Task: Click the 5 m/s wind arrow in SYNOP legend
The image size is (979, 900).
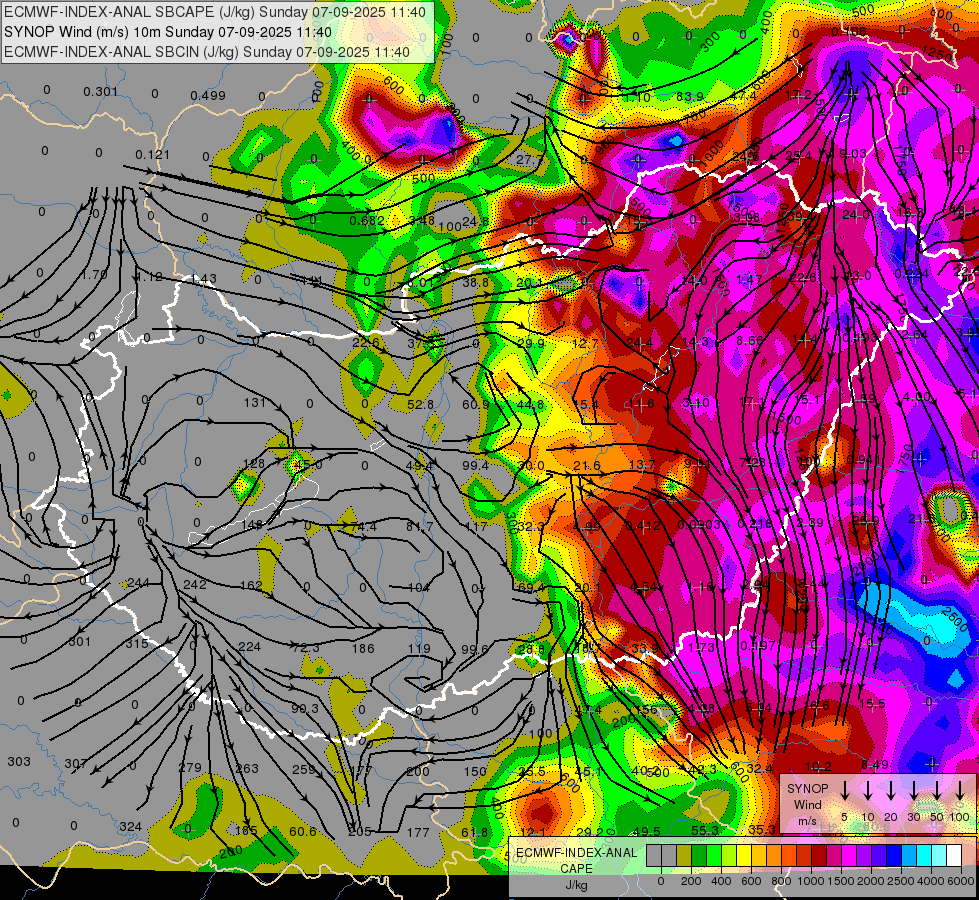Action: tap(845, 790)
